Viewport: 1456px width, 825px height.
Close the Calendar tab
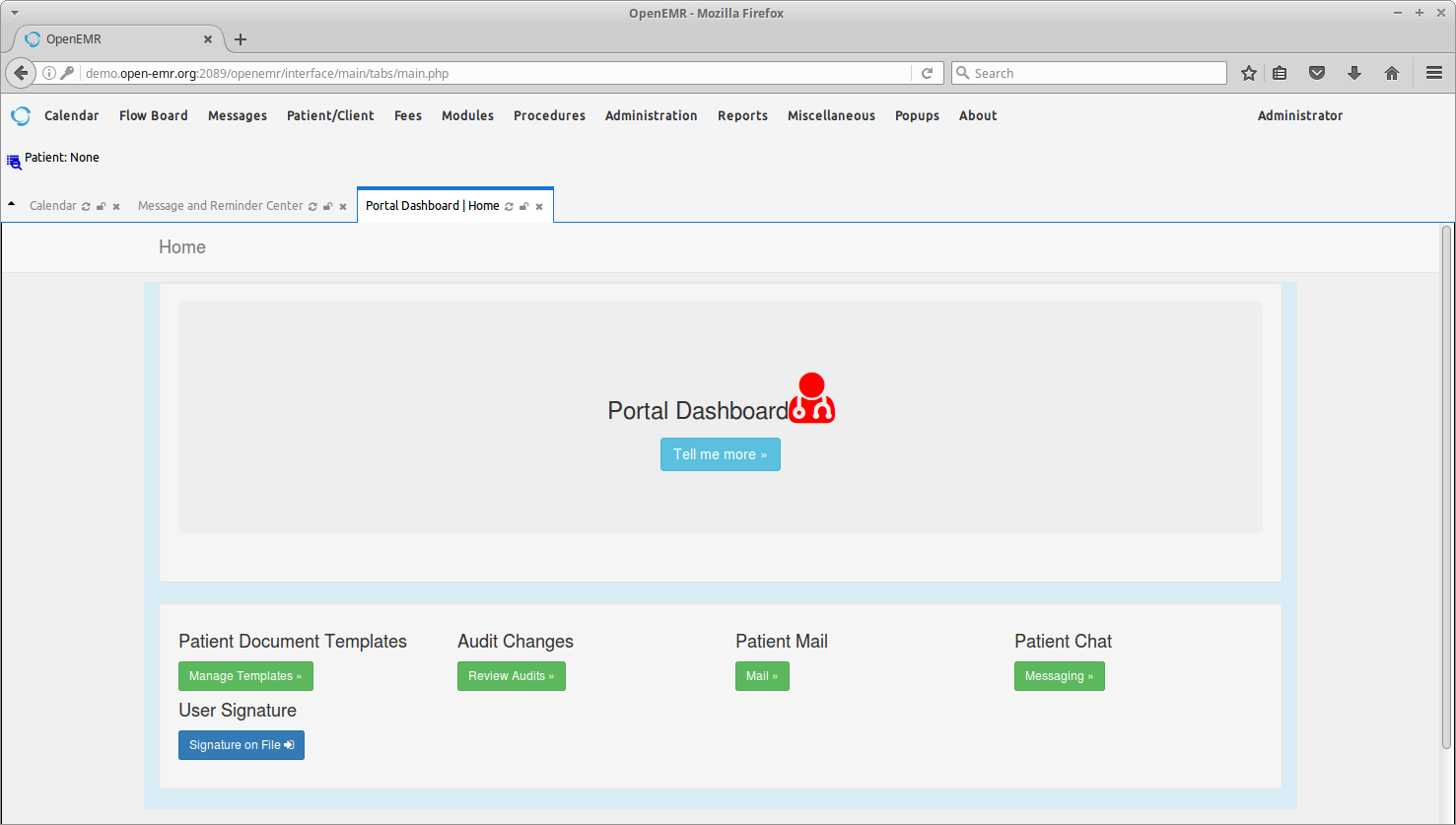116,206
